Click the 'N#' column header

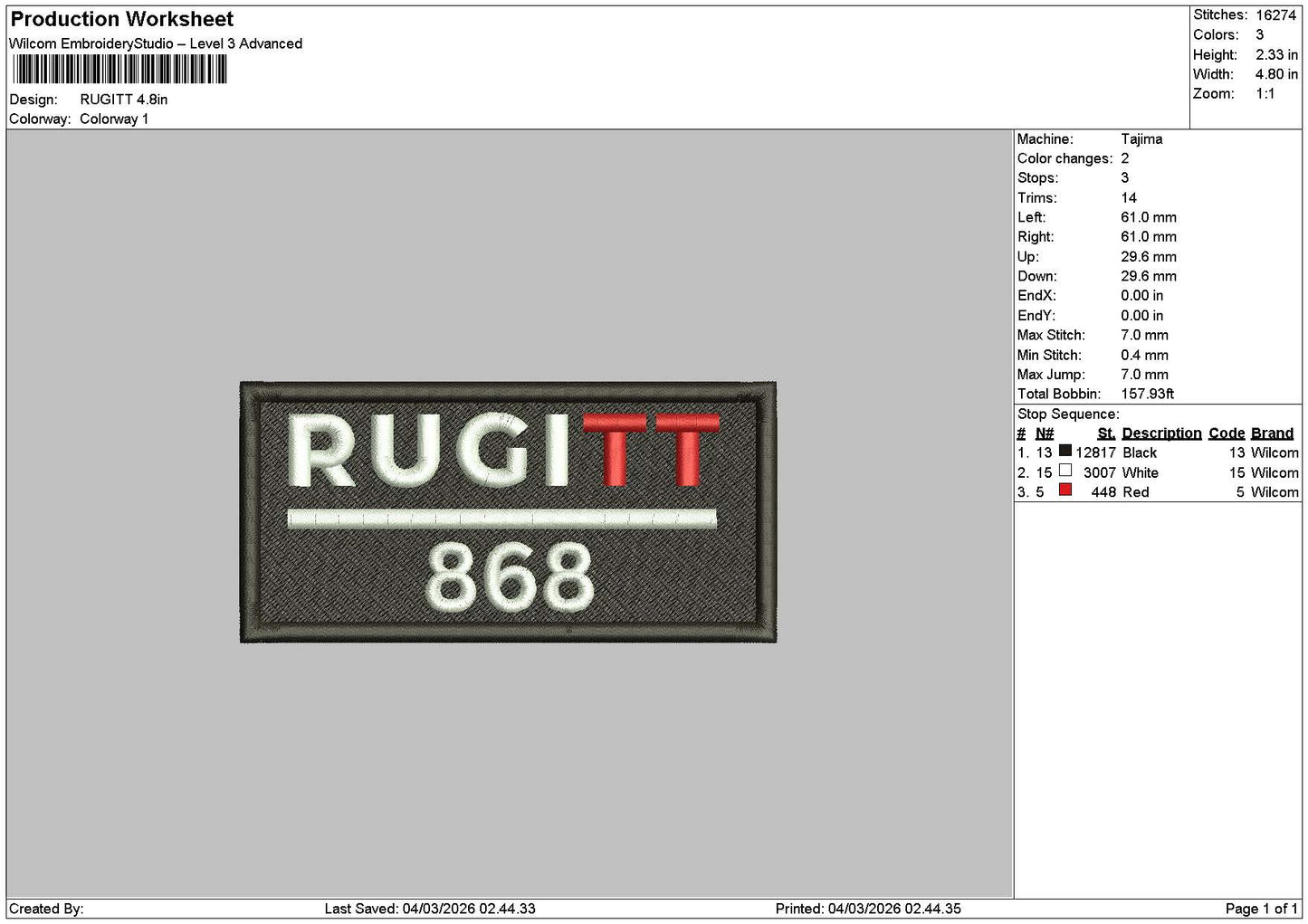coord(1045,433)
